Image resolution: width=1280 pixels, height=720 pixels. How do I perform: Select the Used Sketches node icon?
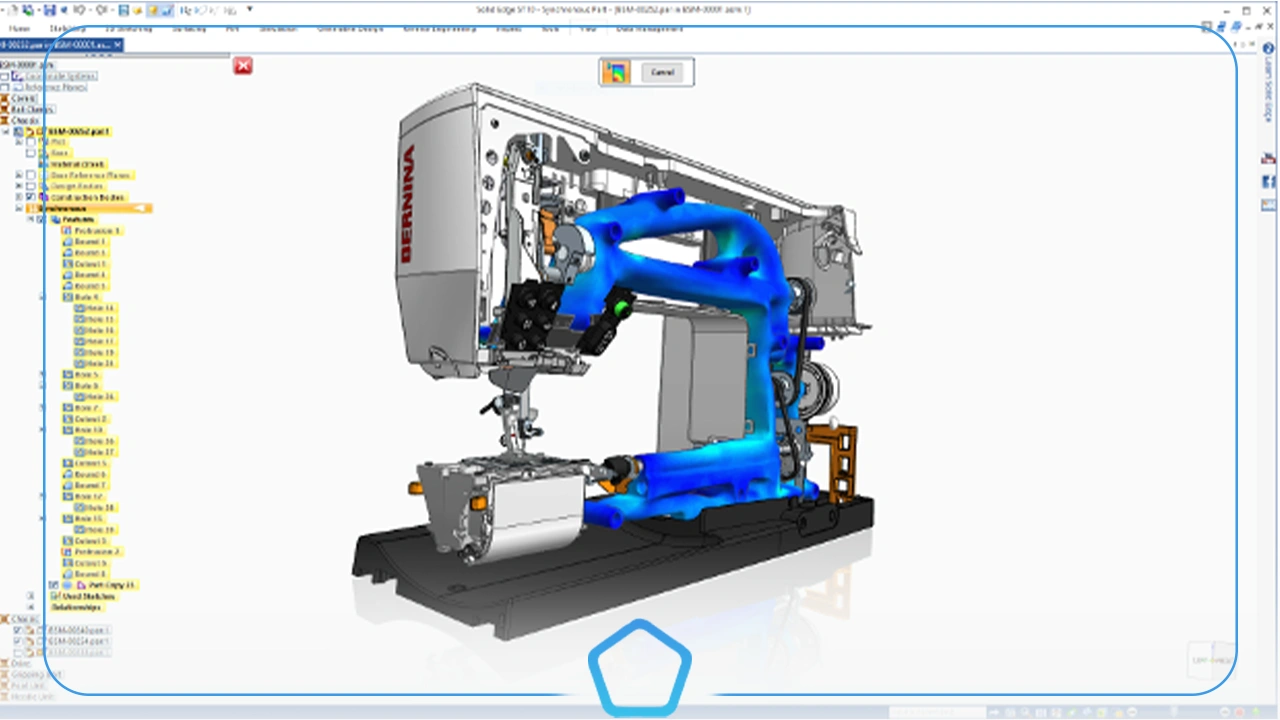pos(54,597)
